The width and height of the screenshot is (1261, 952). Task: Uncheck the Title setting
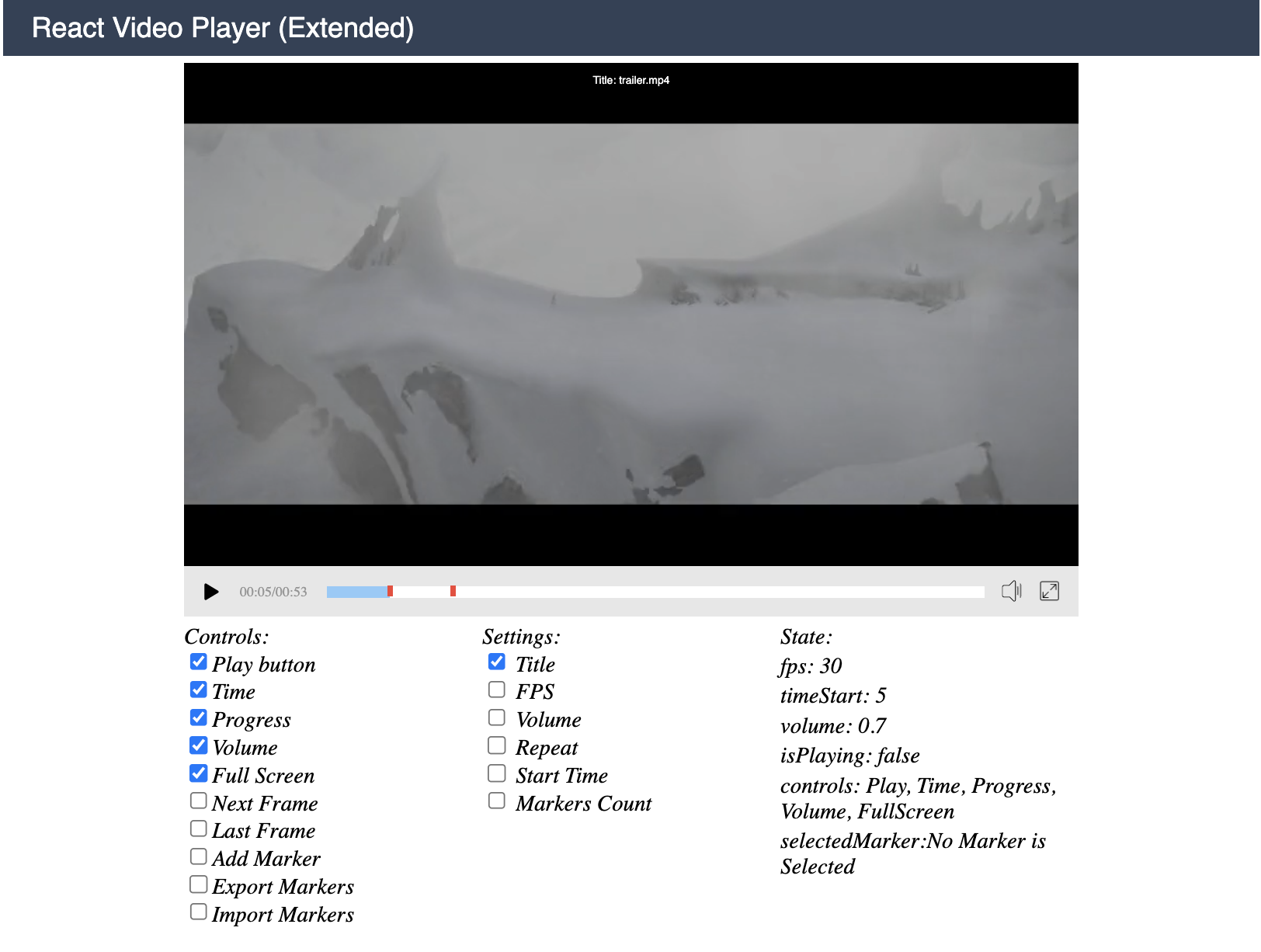[496, 661]
